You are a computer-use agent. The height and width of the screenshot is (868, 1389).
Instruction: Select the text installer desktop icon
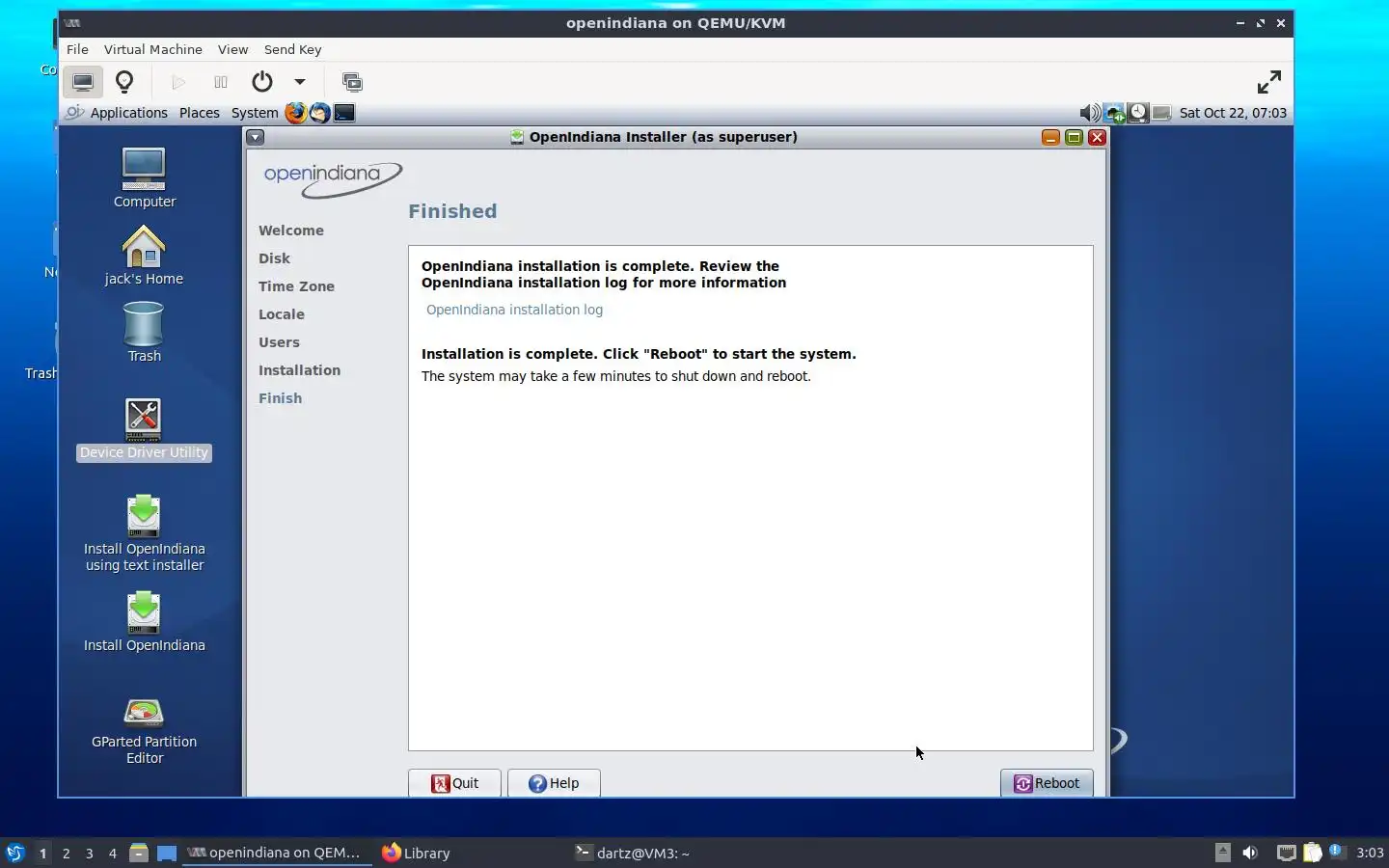[144, 533]
